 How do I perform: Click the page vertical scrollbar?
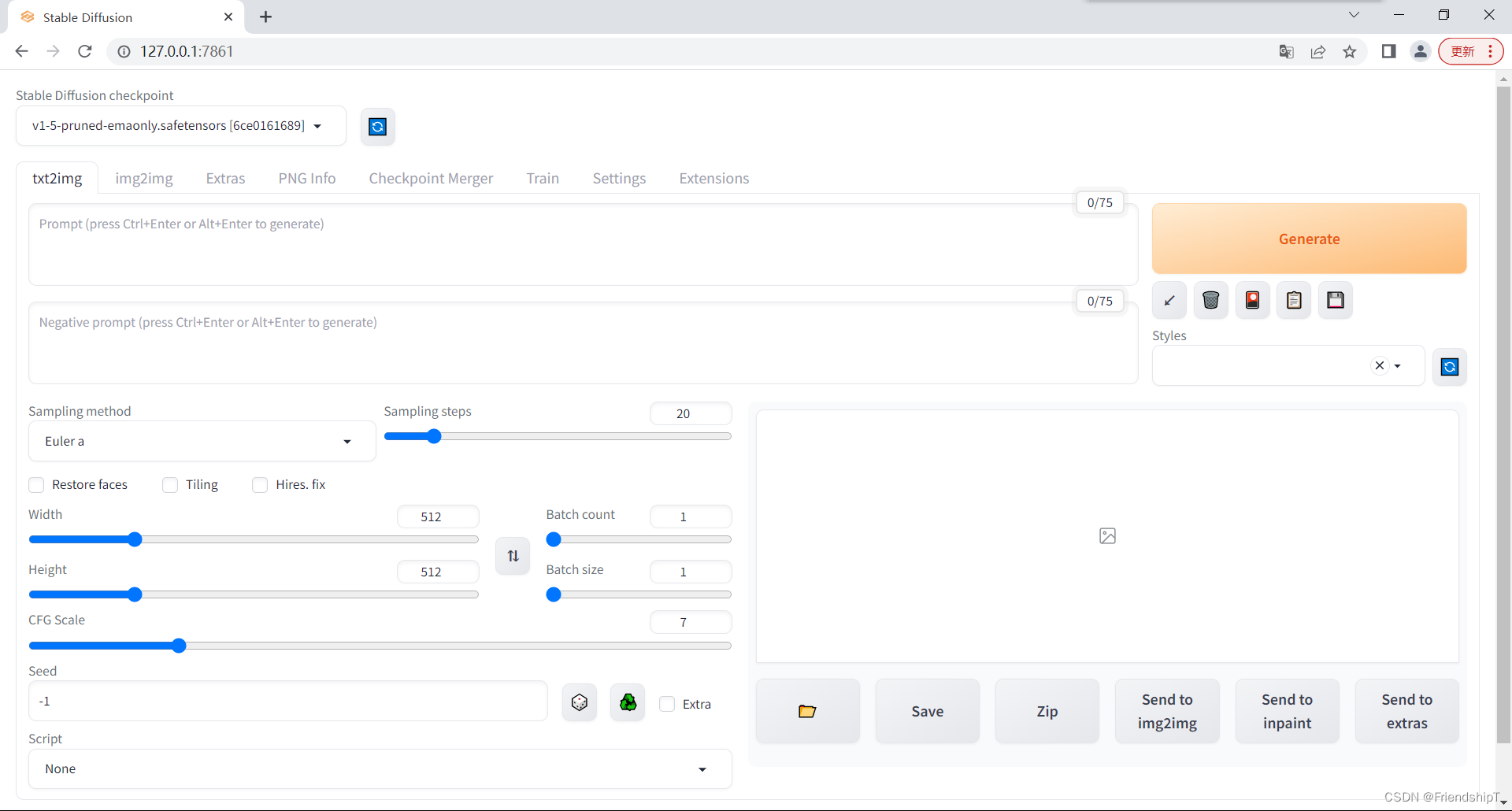[x=1503, y=414]
